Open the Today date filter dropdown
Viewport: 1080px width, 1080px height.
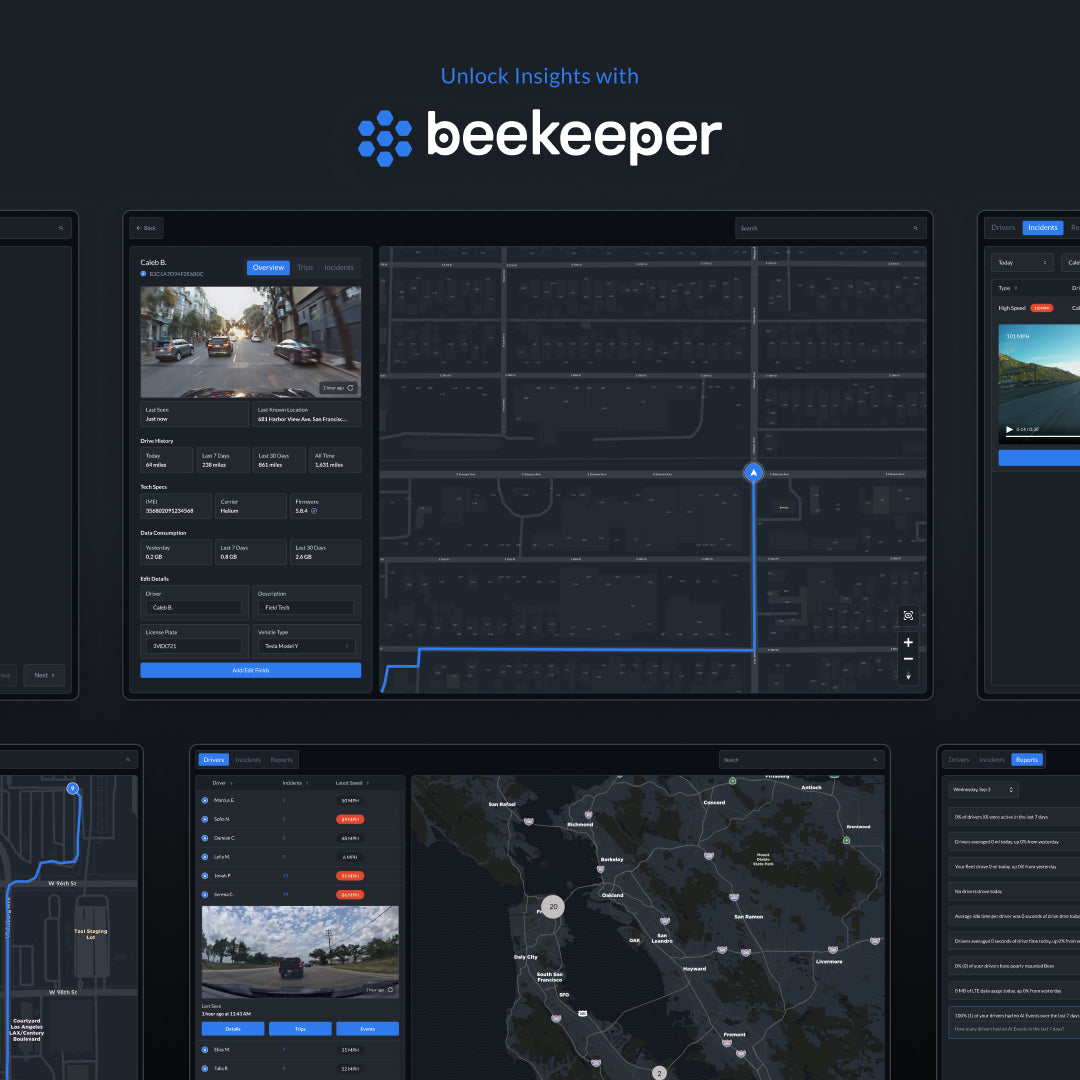(1021, 262)
